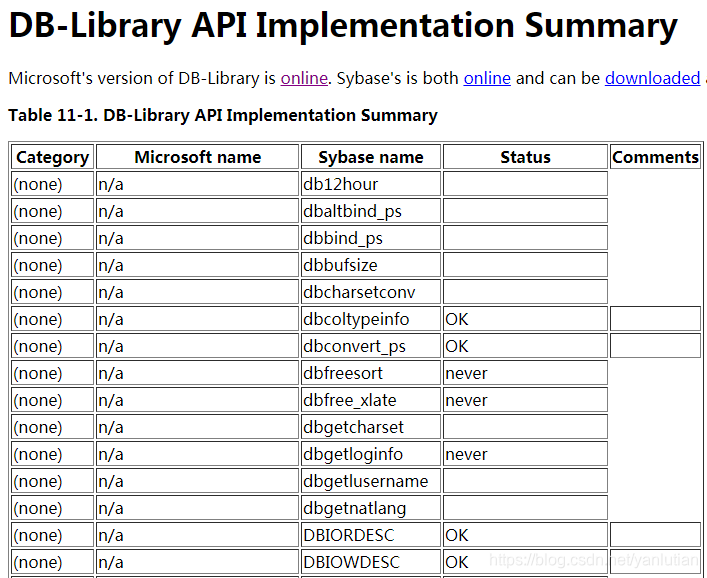Select the "dbgetcharset" cell
Screen dimensions: 707x578
(371, 427)
